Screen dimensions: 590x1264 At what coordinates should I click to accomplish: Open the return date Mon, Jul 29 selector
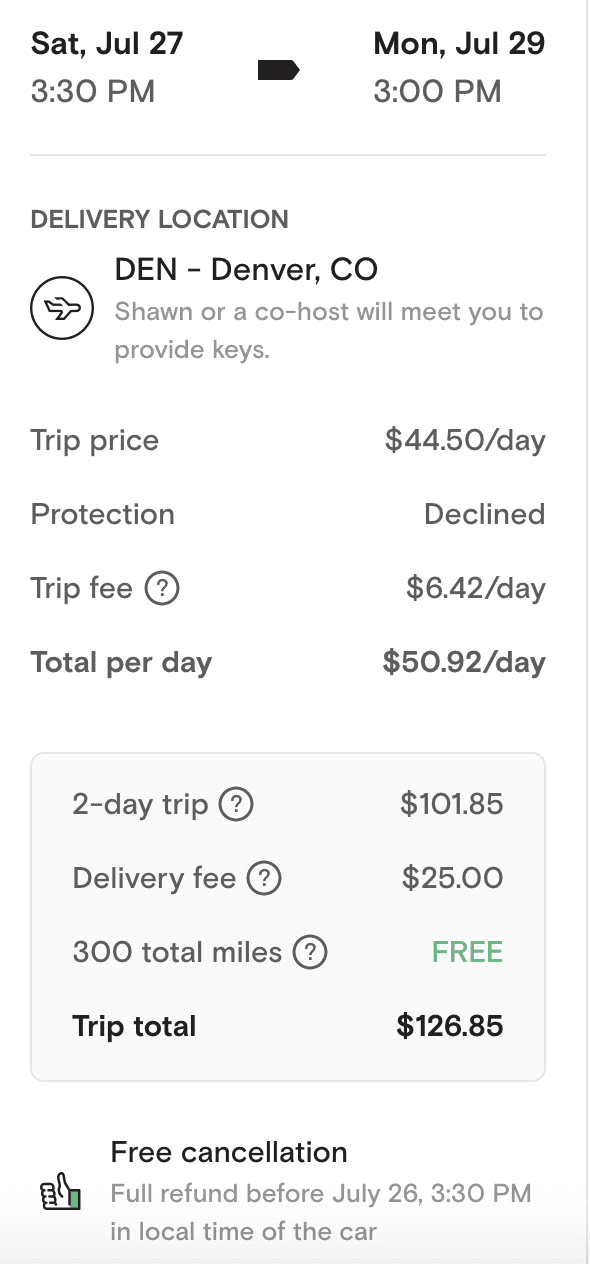458,42
